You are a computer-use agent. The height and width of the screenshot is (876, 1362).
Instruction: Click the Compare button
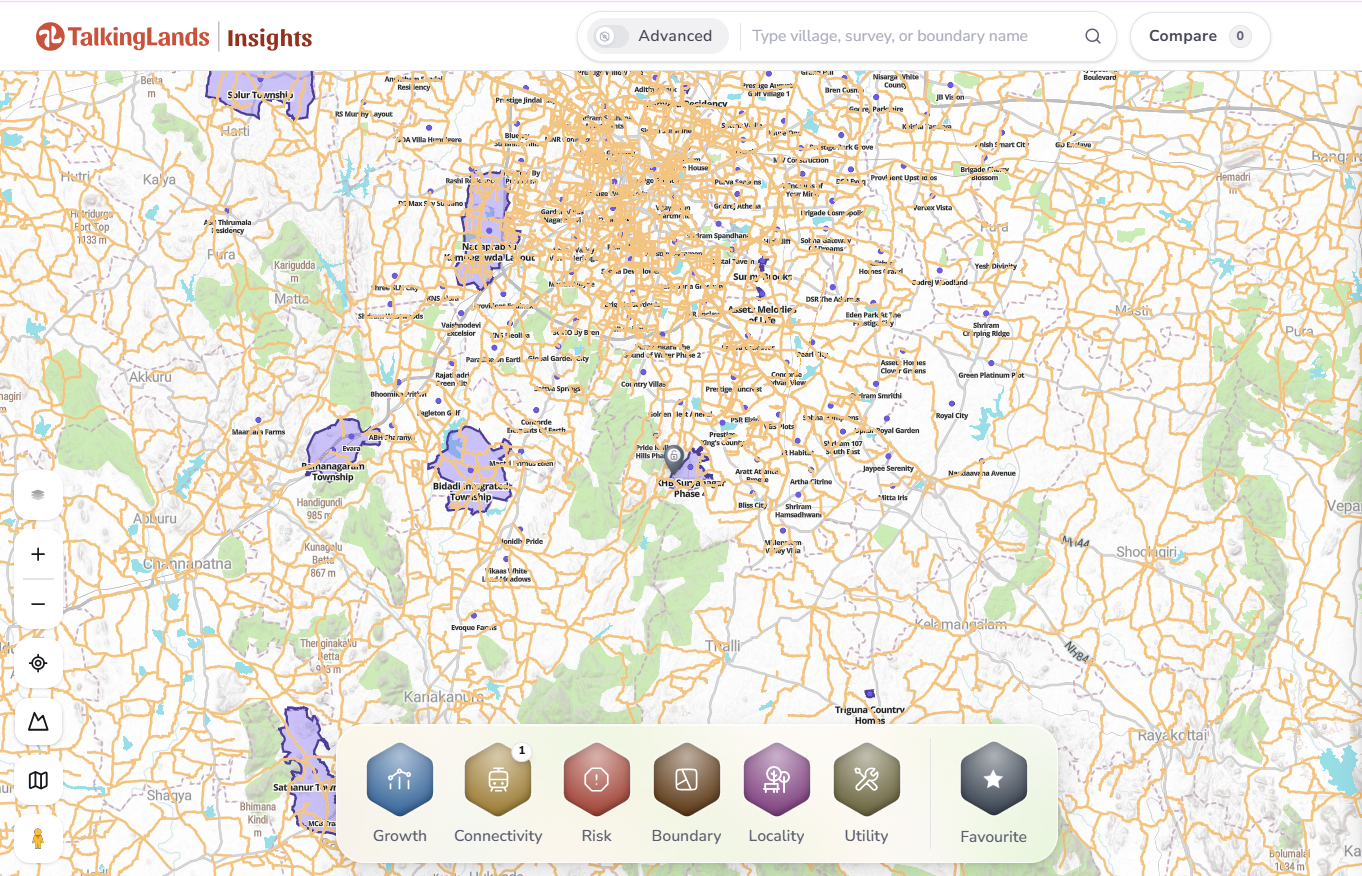pyautogui.click(x=1200, y=36)
